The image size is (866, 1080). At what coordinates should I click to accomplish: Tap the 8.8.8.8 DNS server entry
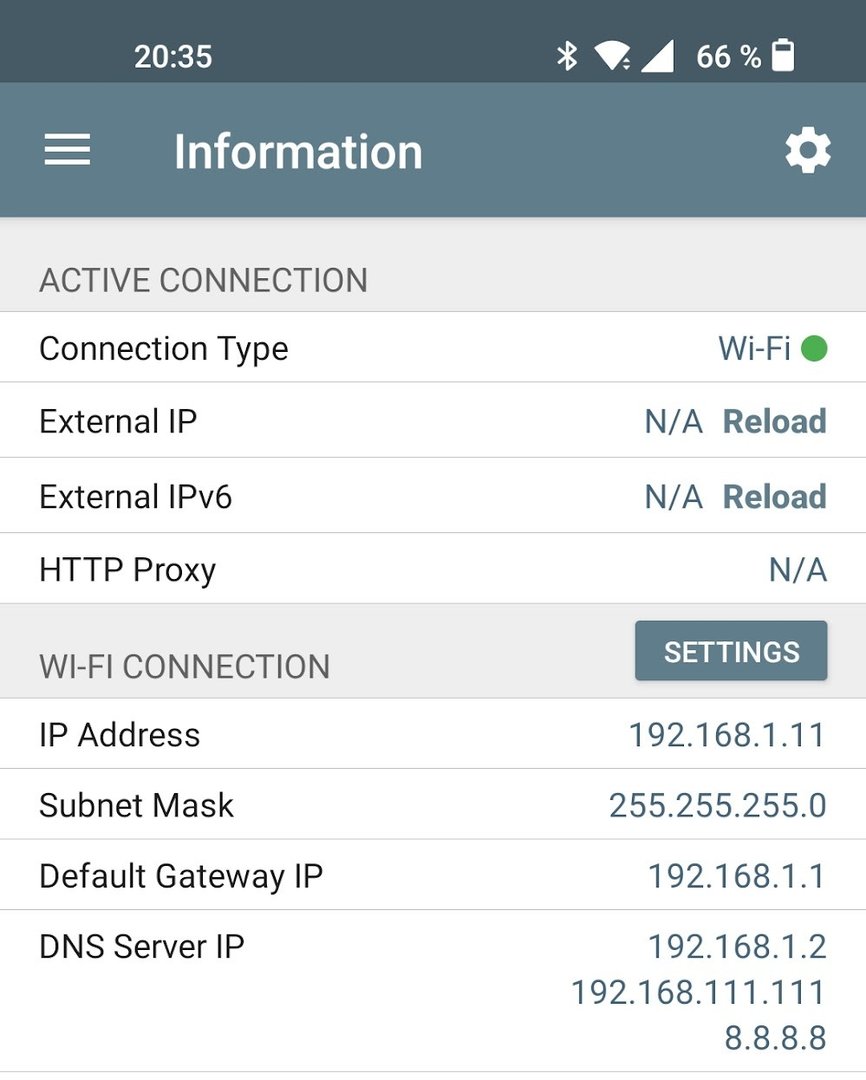pyautogui.click(x=775, y=1038)
